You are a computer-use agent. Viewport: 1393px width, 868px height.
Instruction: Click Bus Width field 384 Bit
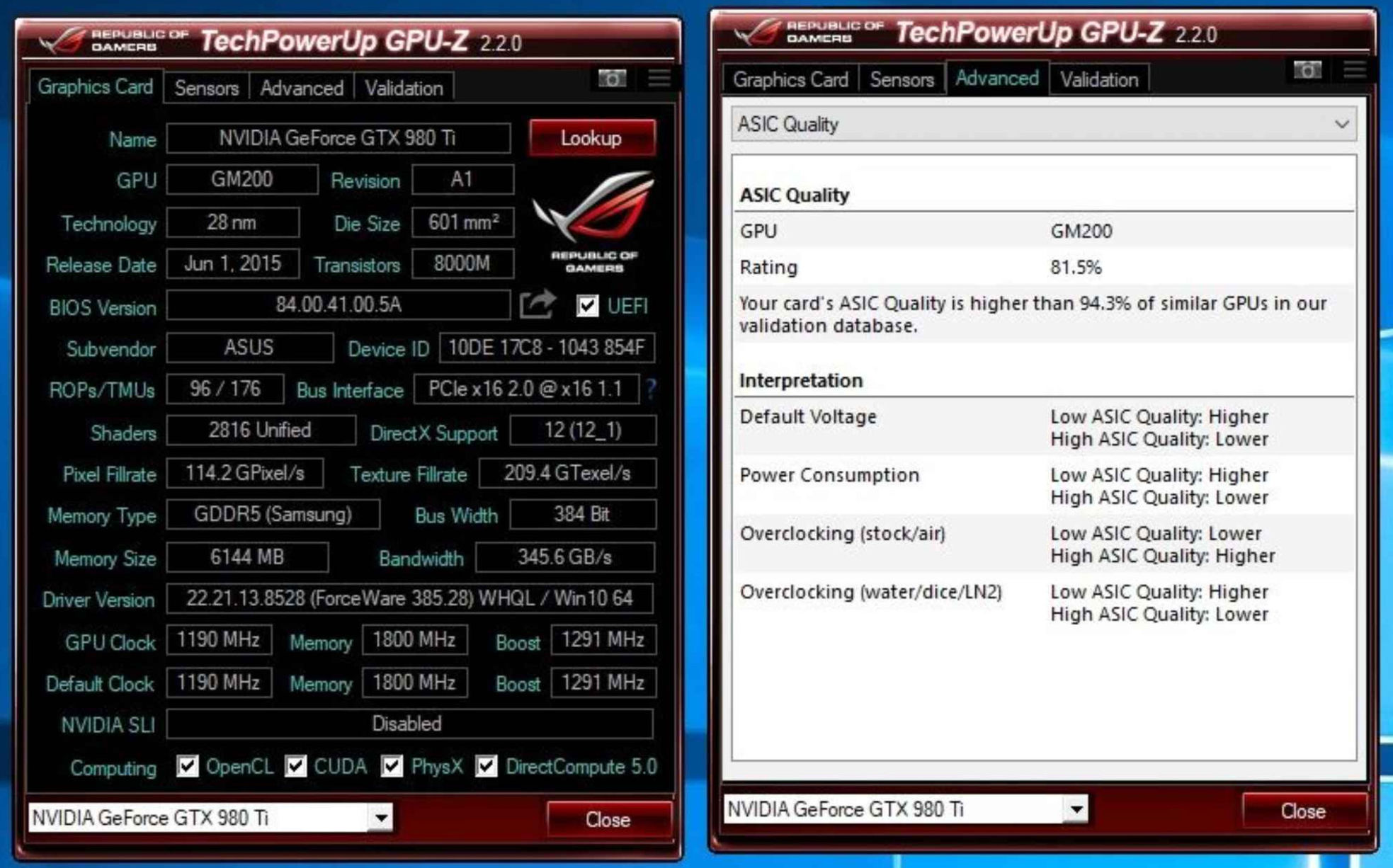582,514
